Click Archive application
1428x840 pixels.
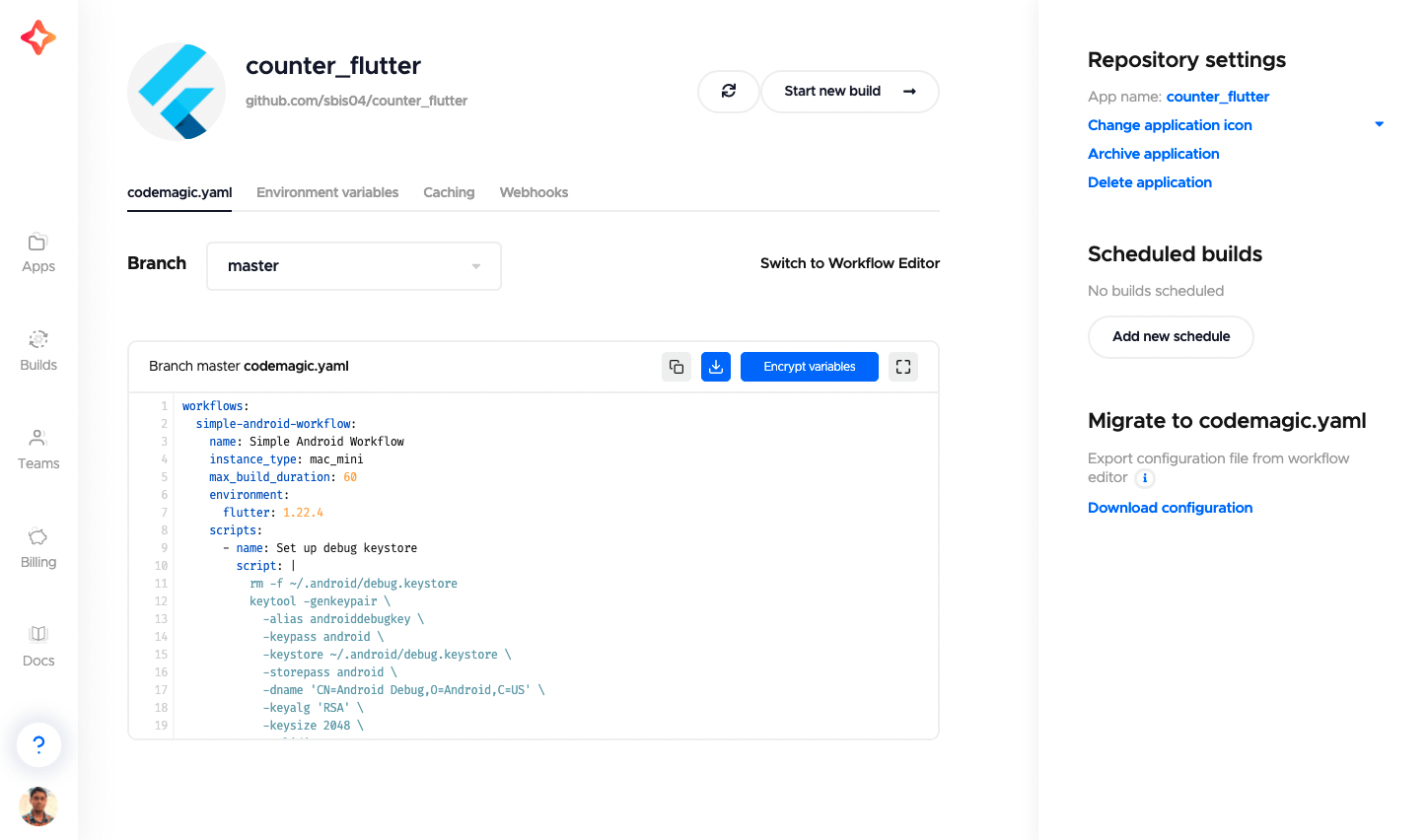[x=1154, y=154]
